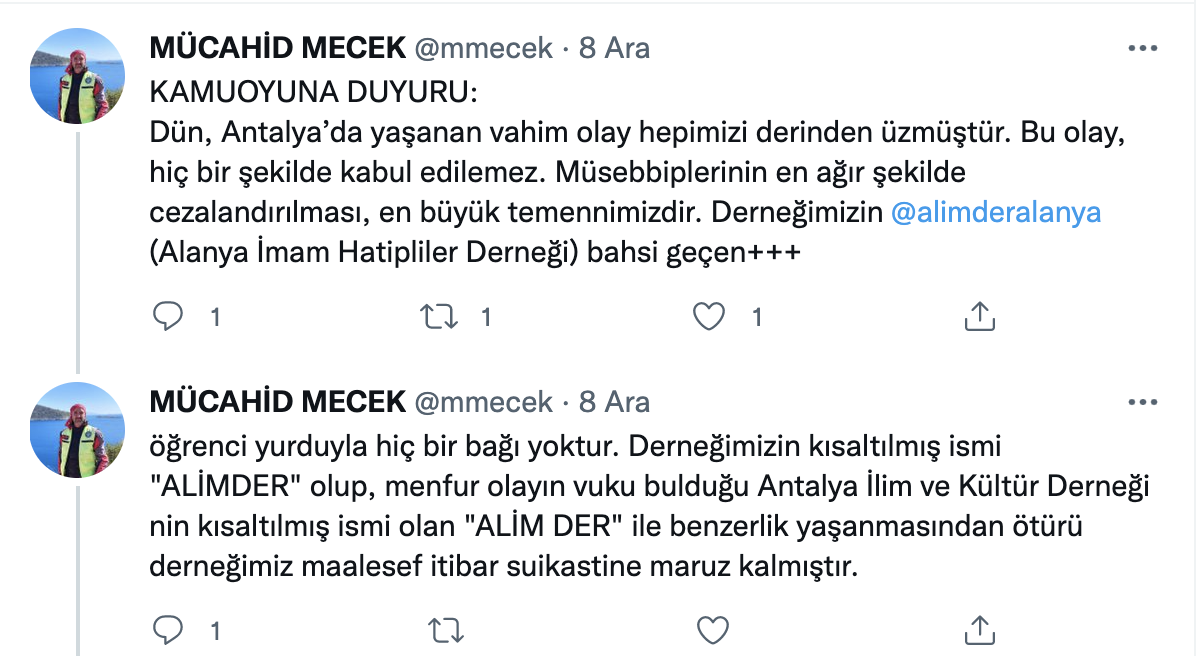Share the tweet starting "öğrenci yurduyla"

(x=979, y=630)
